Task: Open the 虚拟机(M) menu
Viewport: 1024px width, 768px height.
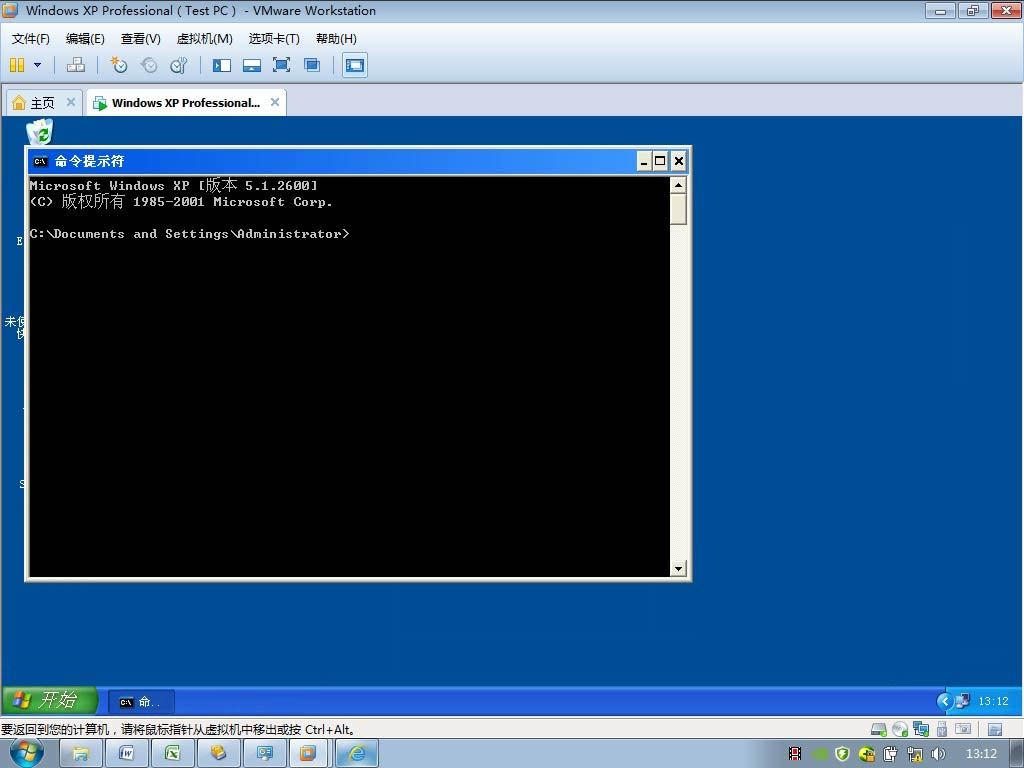Action: tap(204, 39)
